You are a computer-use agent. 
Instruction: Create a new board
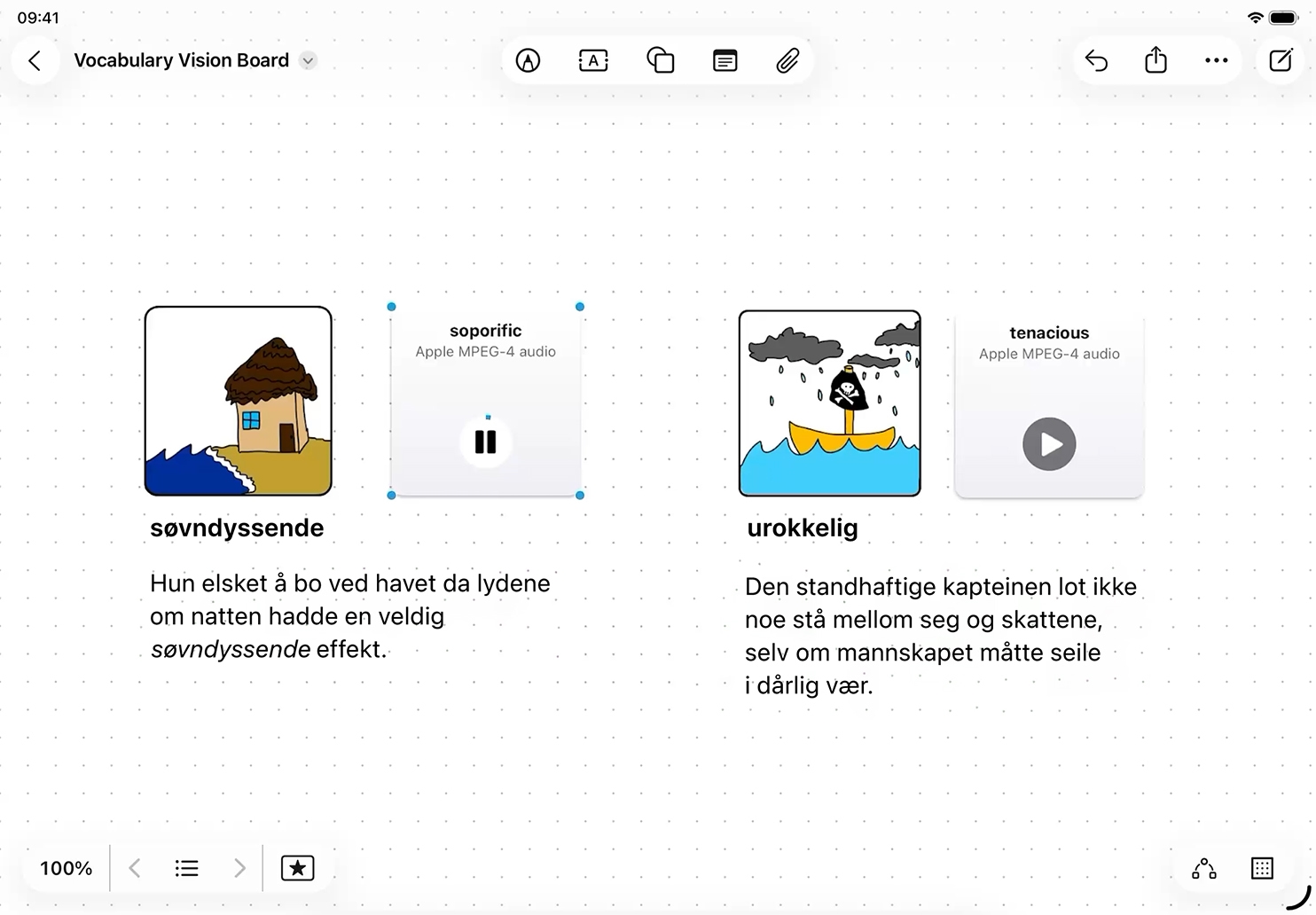(1281, 60)
